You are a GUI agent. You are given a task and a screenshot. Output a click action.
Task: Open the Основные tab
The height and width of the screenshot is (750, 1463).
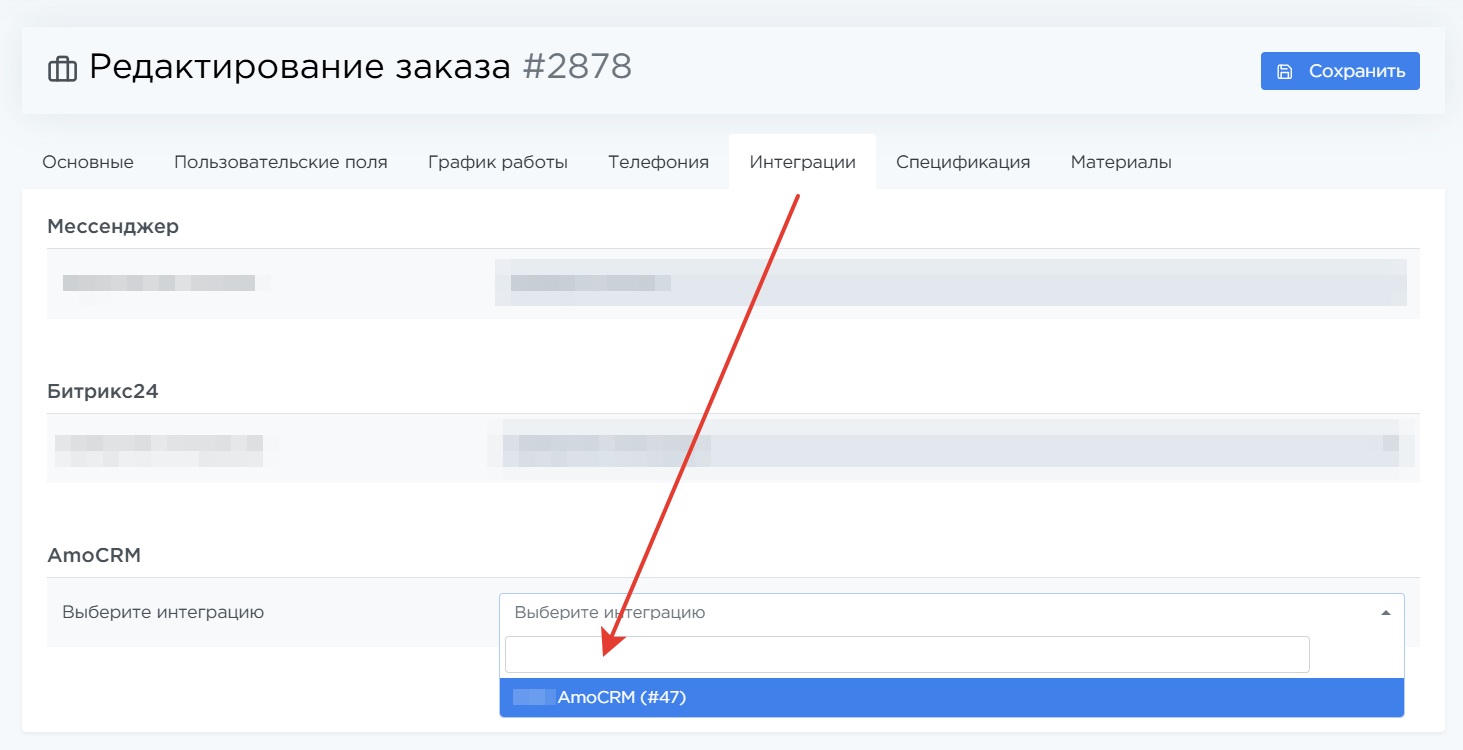pos(88,162)
